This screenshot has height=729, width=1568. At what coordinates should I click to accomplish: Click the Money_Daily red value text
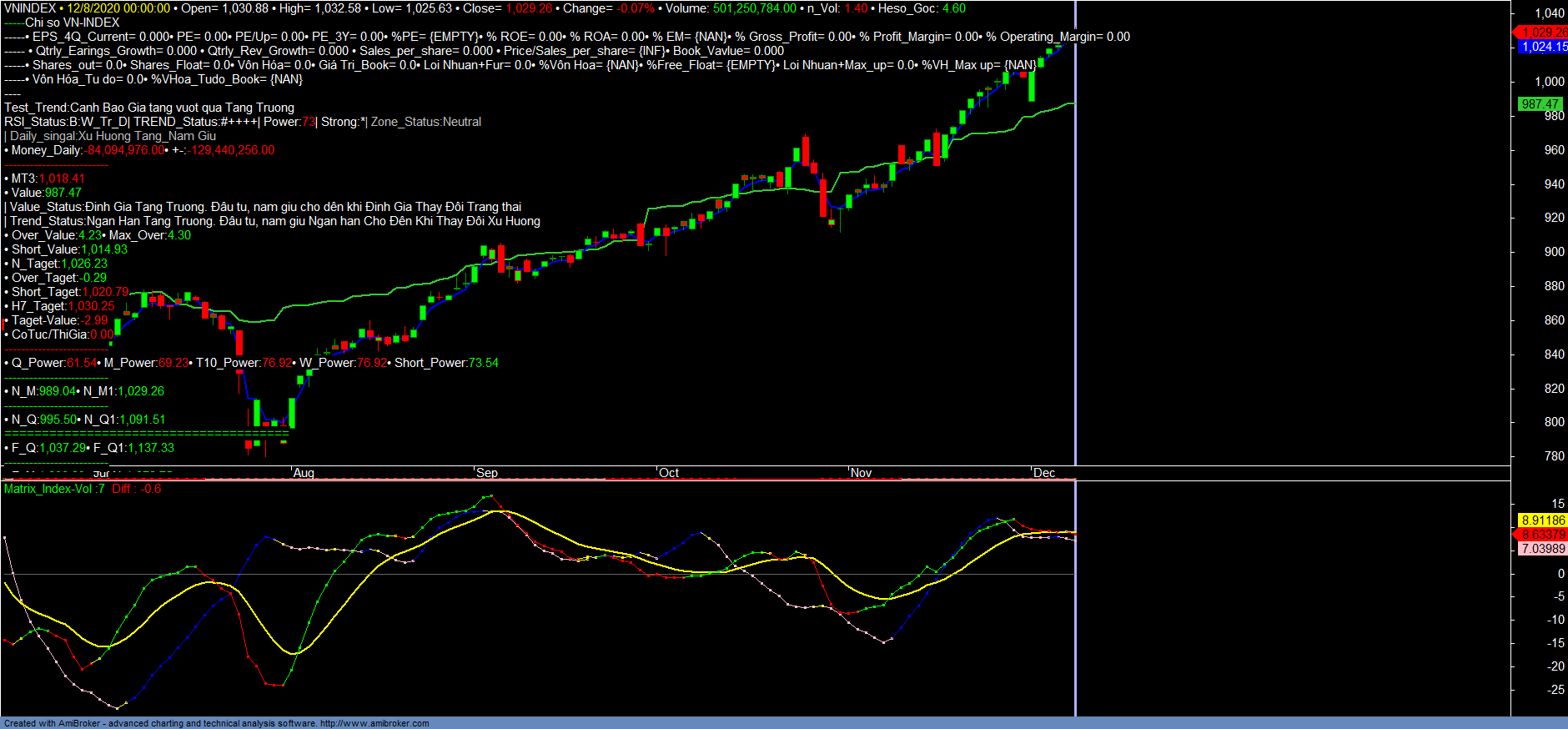tap(126, 150)
